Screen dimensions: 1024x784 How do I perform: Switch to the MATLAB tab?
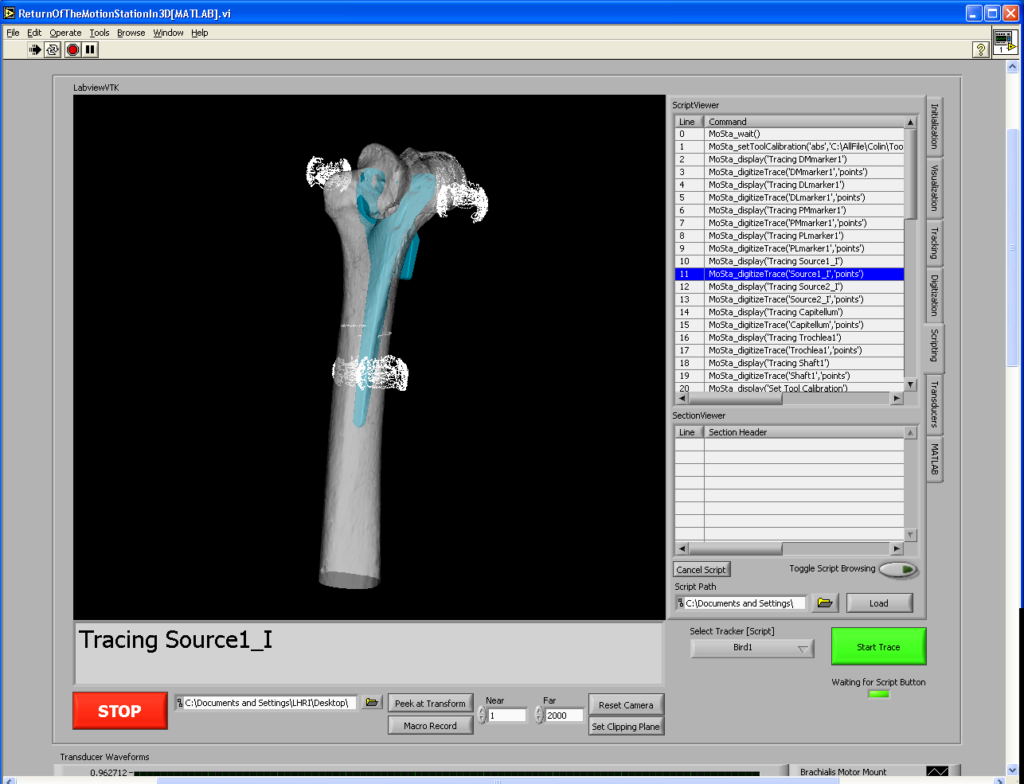pos(934,459)
